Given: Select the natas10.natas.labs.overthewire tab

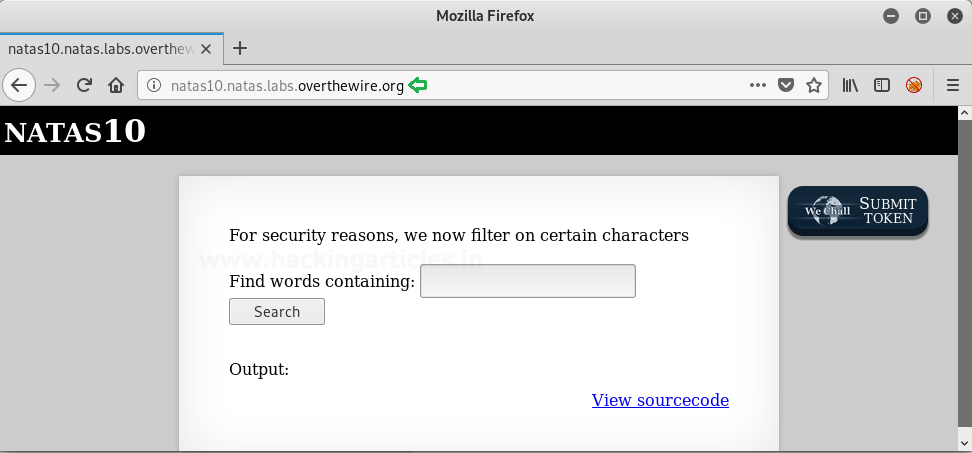Looking at the screenshot, I should click(100, 48).
